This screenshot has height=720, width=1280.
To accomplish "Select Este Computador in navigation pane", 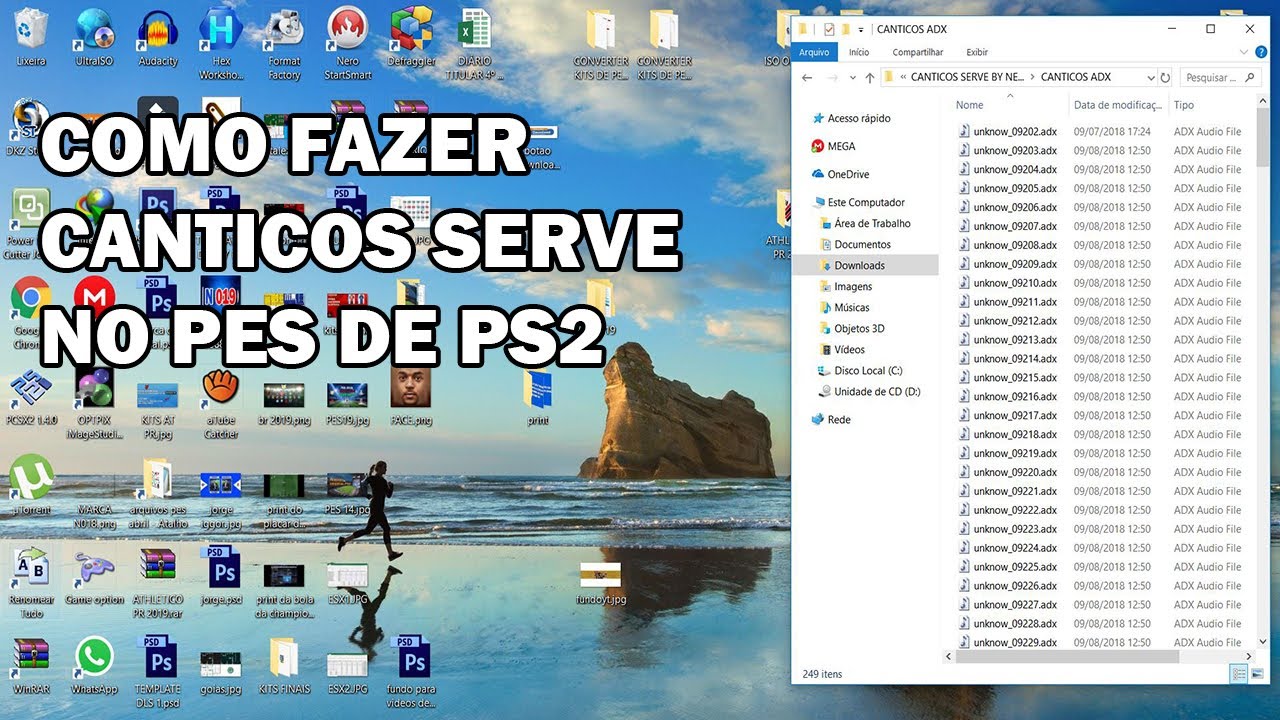I will coord(865,202).
